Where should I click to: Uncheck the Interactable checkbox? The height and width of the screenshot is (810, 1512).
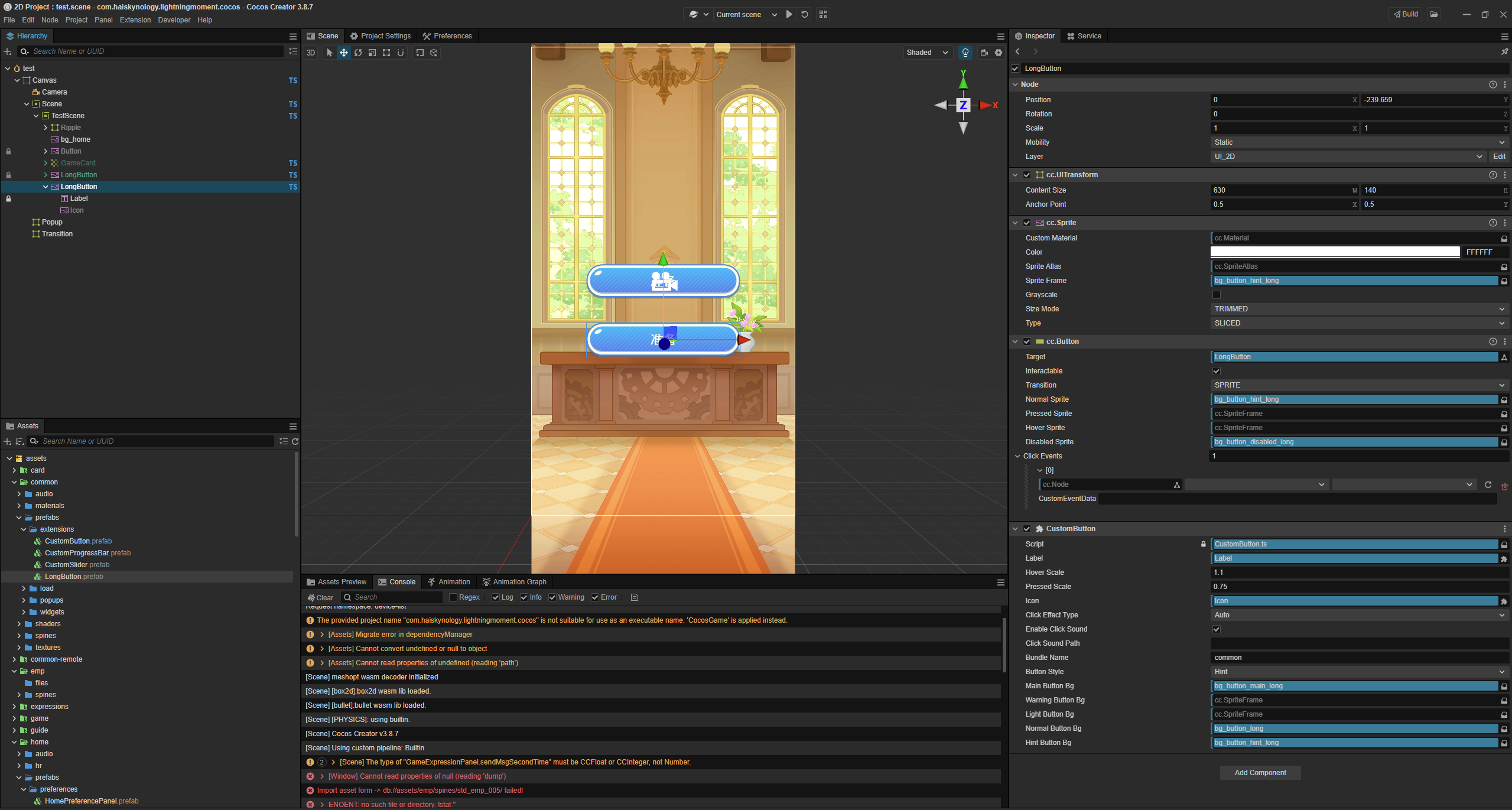(1217, 371)
